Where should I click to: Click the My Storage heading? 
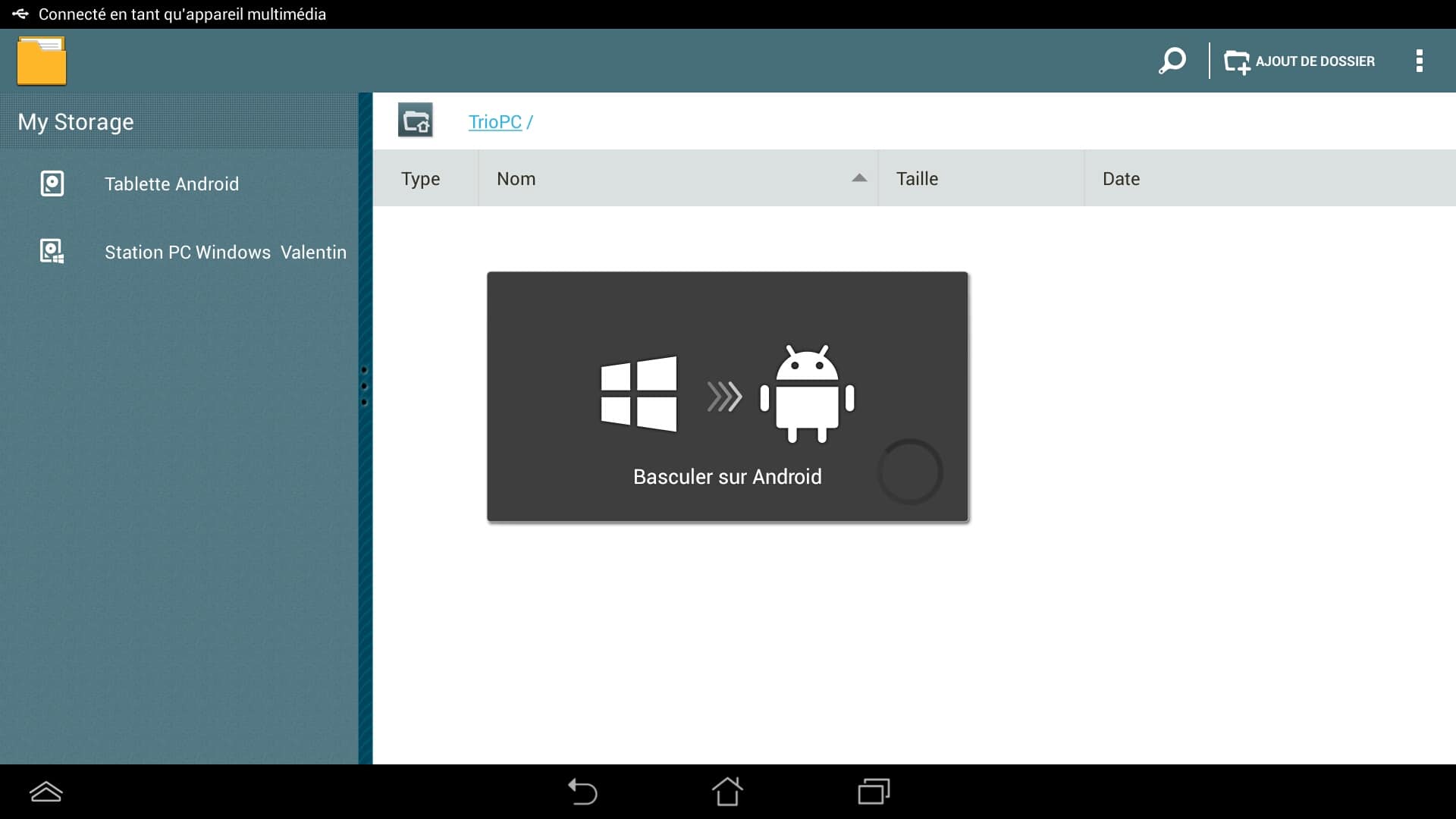click(76, 122)
